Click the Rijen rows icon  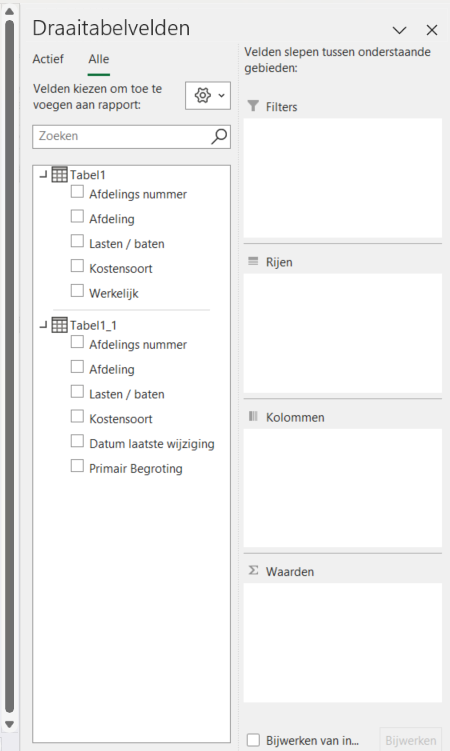point(253,262)
